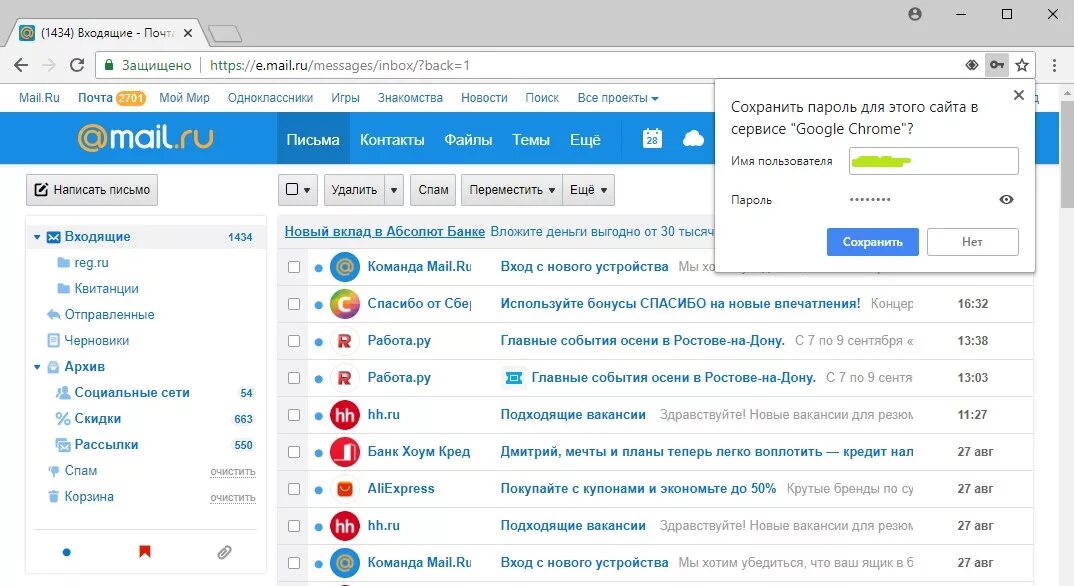
Task: Click the mail.ru logo
Action: (x=145, y=138)
